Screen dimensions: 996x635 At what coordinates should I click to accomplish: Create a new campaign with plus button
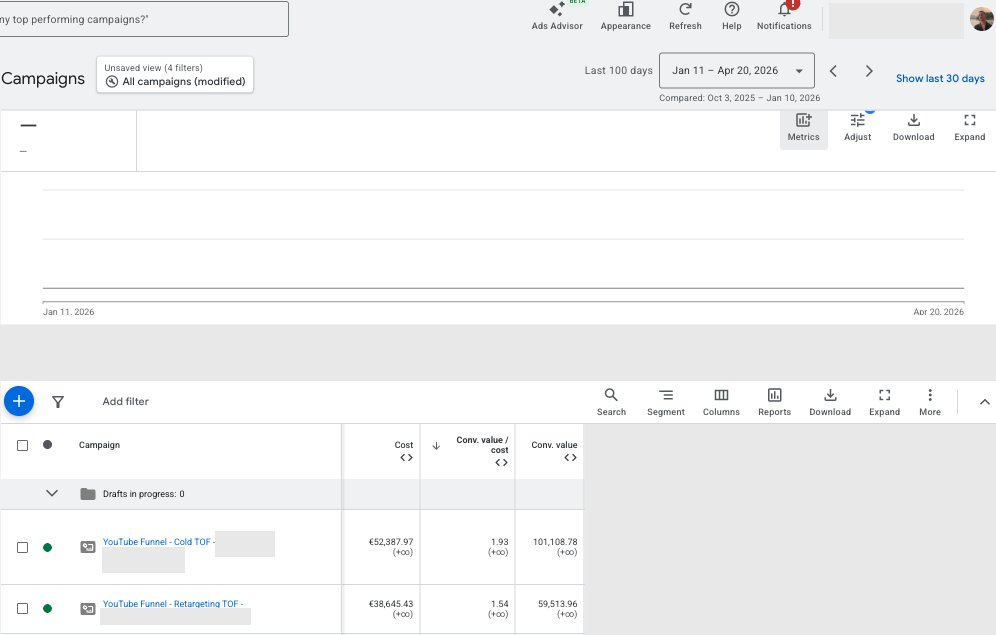tap(19, 401)
